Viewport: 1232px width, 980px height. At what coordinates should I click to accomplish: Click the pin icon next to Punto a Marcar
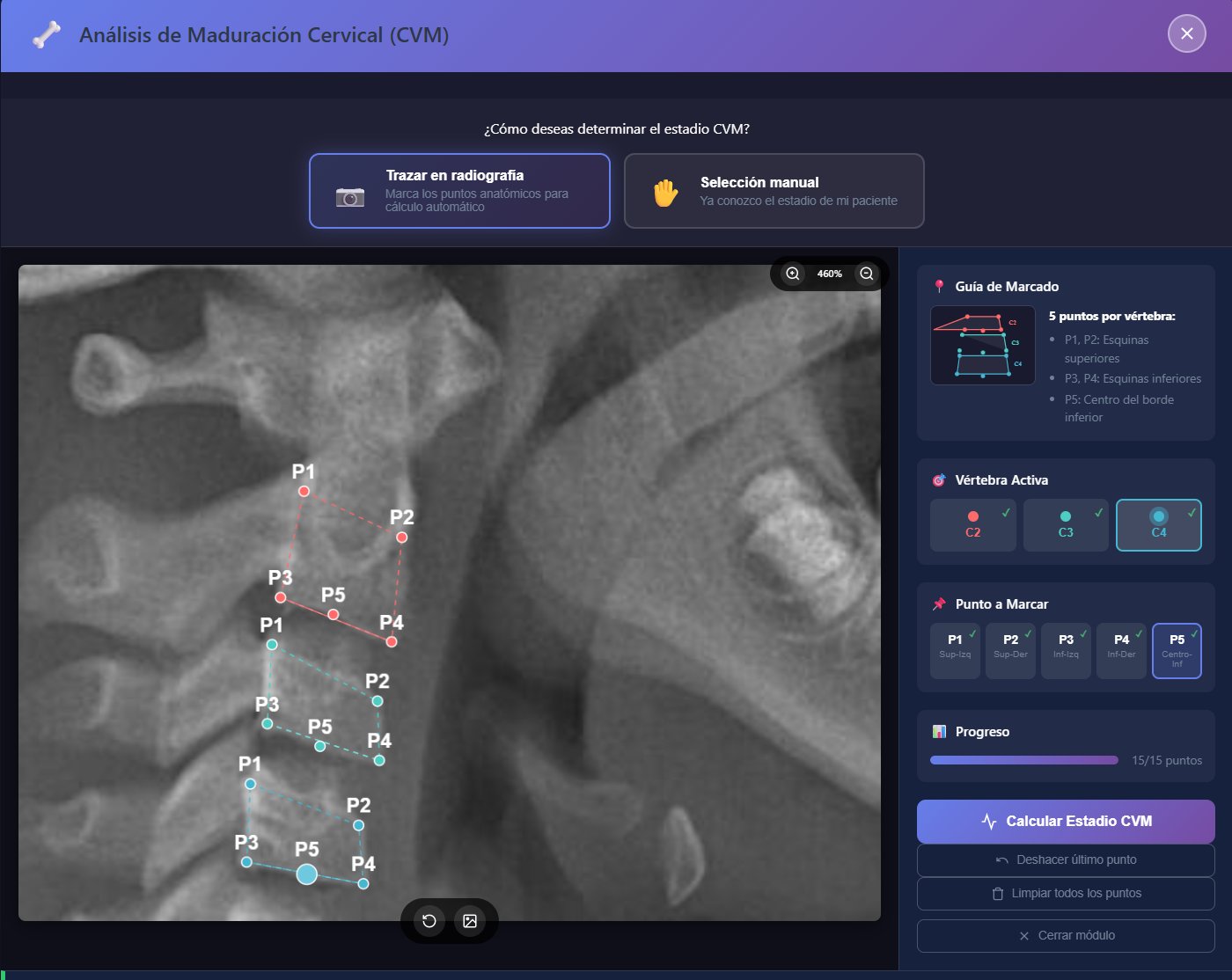pyautogui.click(x=938, y=604)
